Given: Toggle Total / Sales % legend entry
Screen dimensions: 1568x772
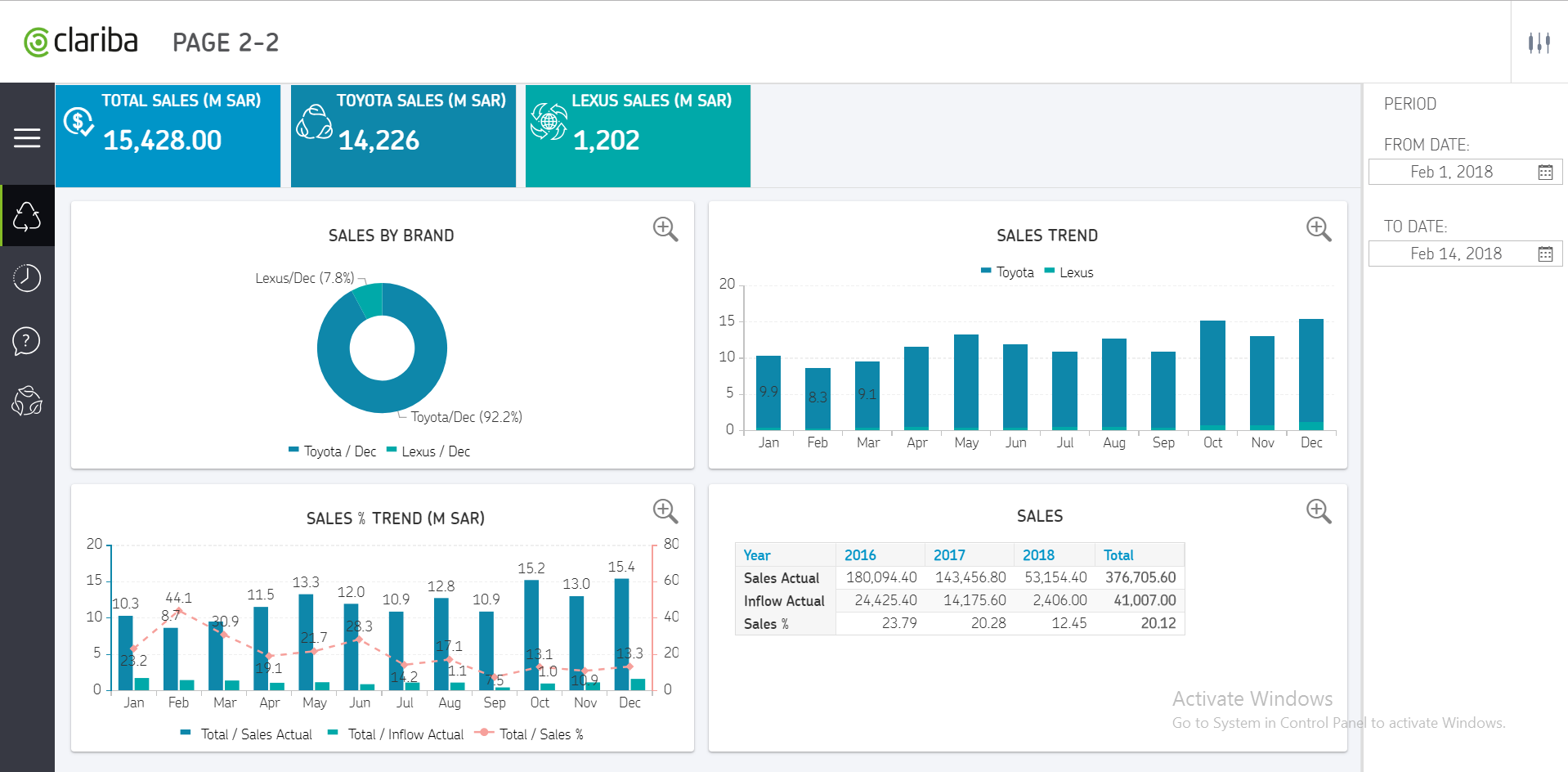Looking at the screenshot, I should pyautogui.click(x=530, y=734).
